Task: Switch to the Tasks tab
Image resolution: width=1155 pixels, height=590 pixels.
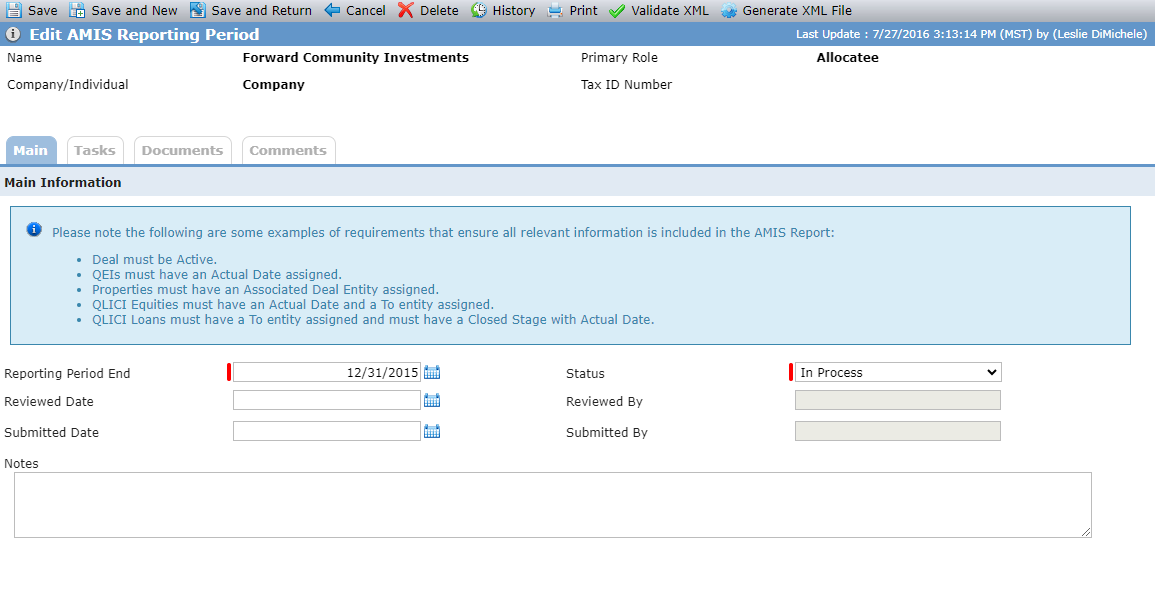Action: coord(95,150)
